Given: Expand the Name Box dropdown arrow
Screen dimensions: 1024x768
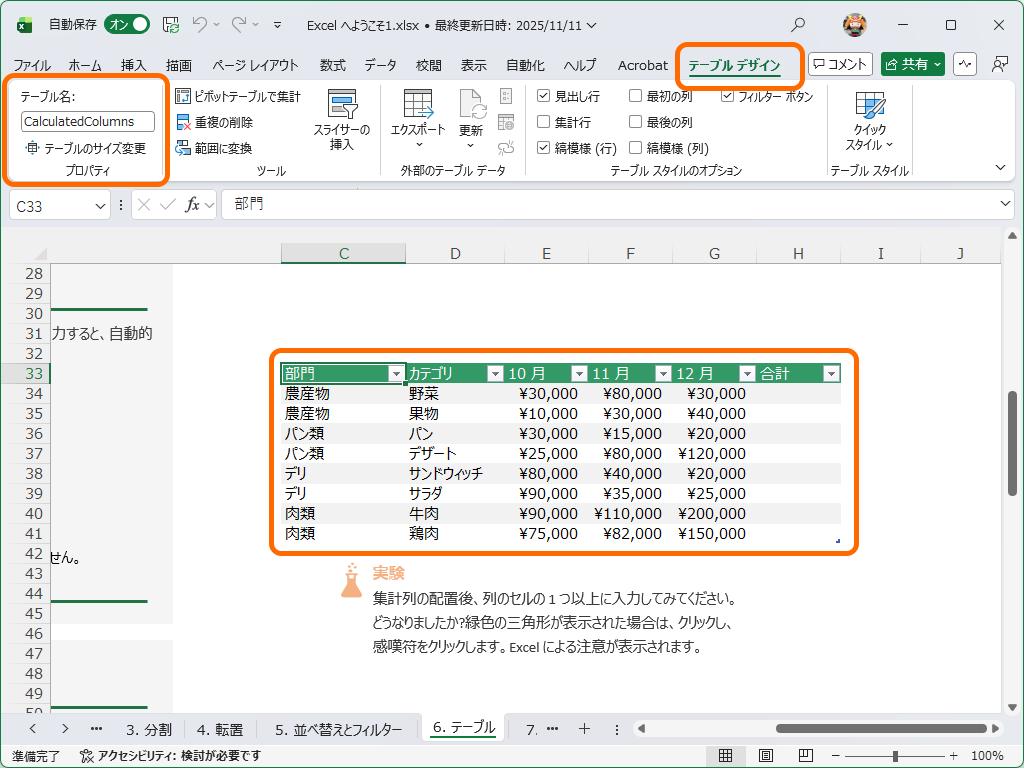Looking at the screenshot, I should pos(100,206).
